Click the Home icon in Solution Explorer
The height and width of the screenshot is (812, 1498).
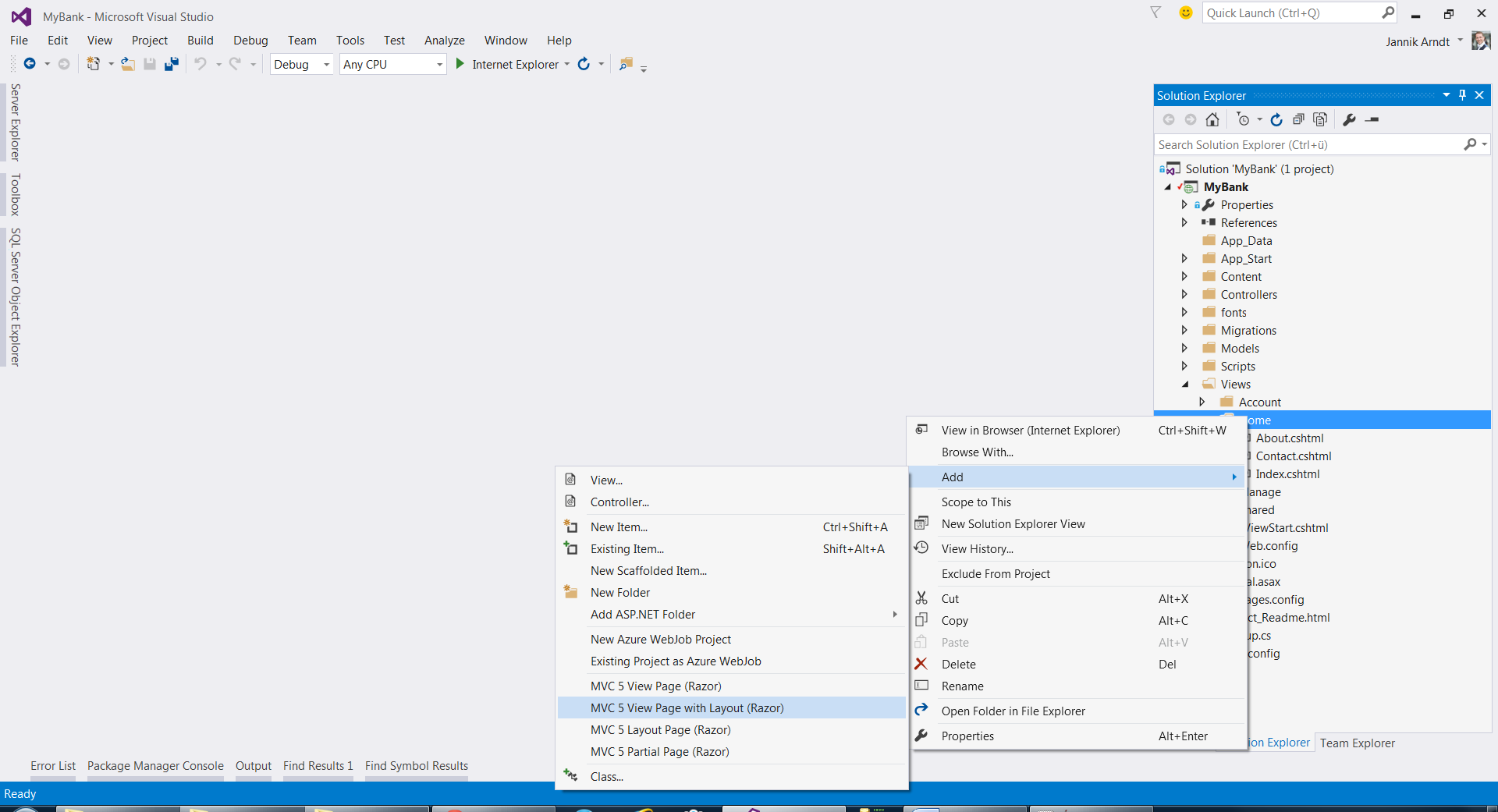point(1212,119)
